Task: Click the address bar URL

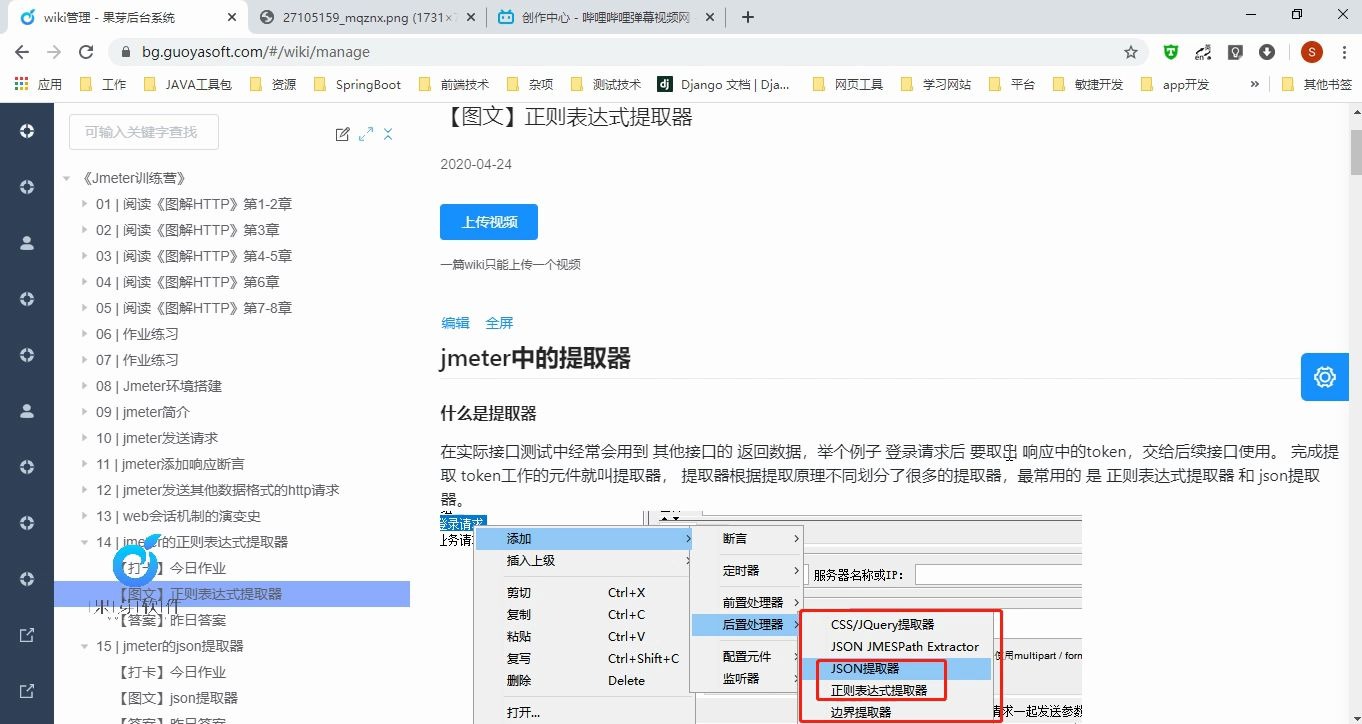Action: point(255,52)
